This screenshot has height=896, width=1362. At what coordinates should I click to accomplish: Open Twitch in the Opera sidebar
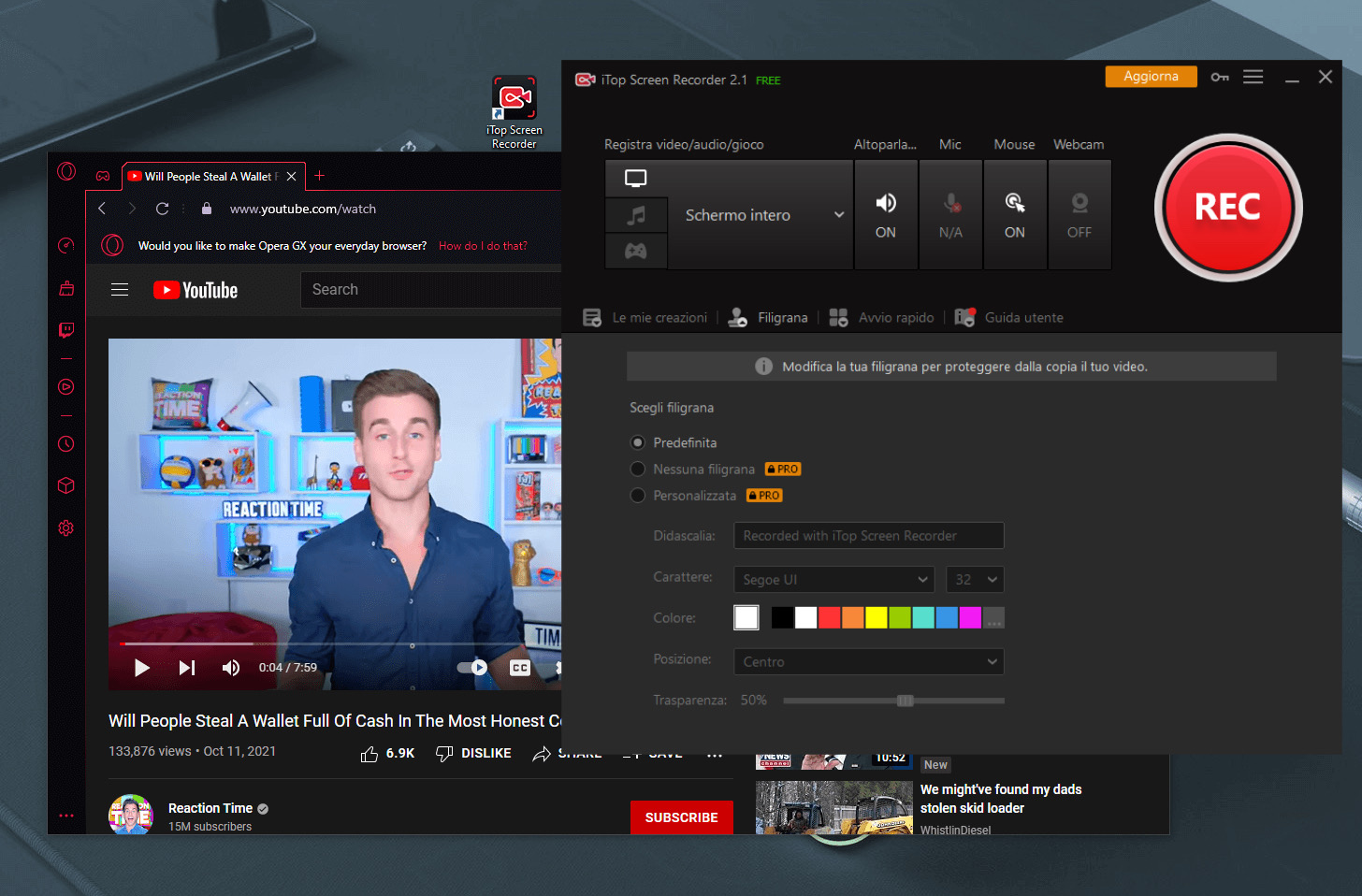pyautogui.click(x=66, y=330)
